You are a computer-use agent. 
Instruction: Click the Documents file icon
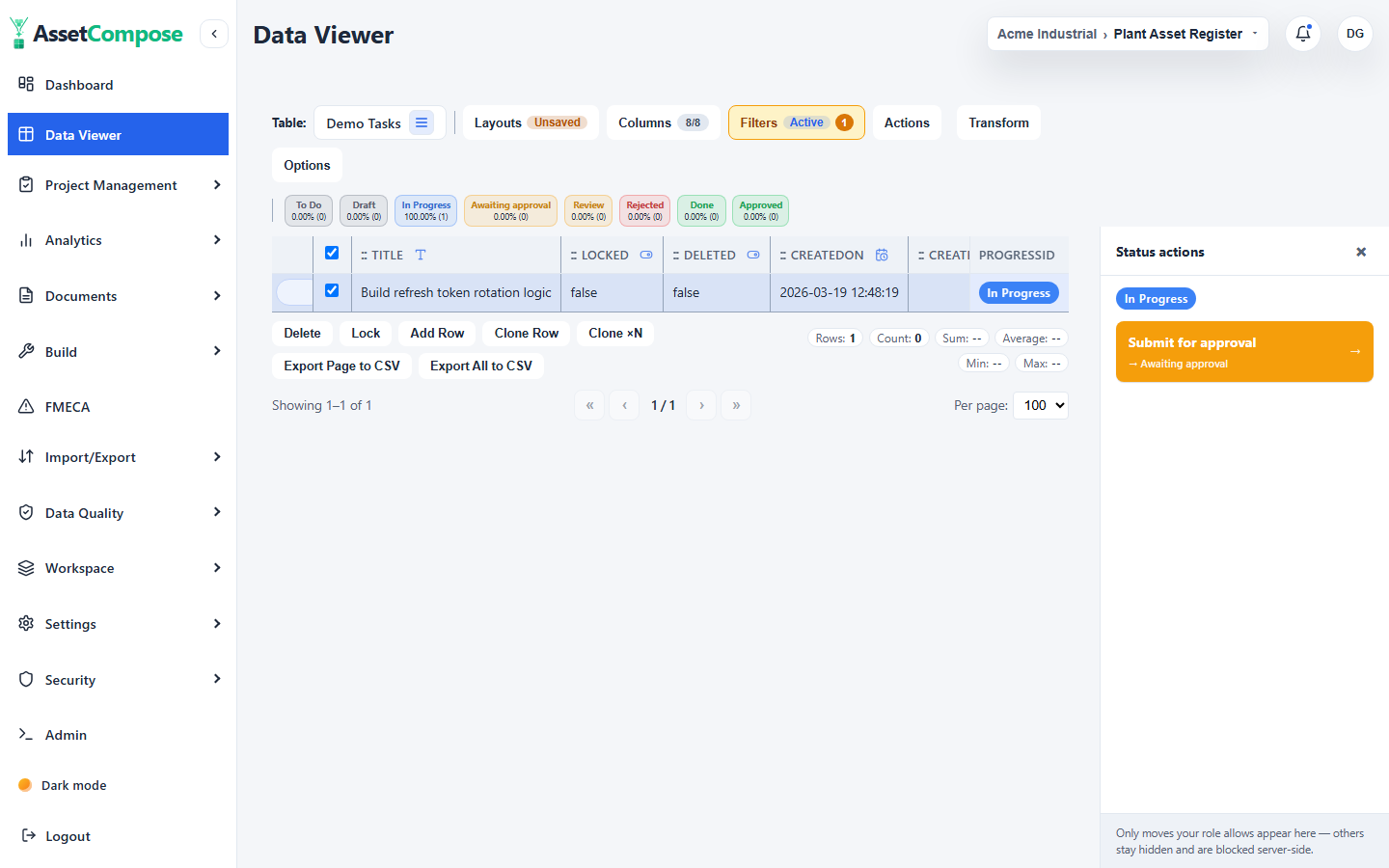point(26,295)
